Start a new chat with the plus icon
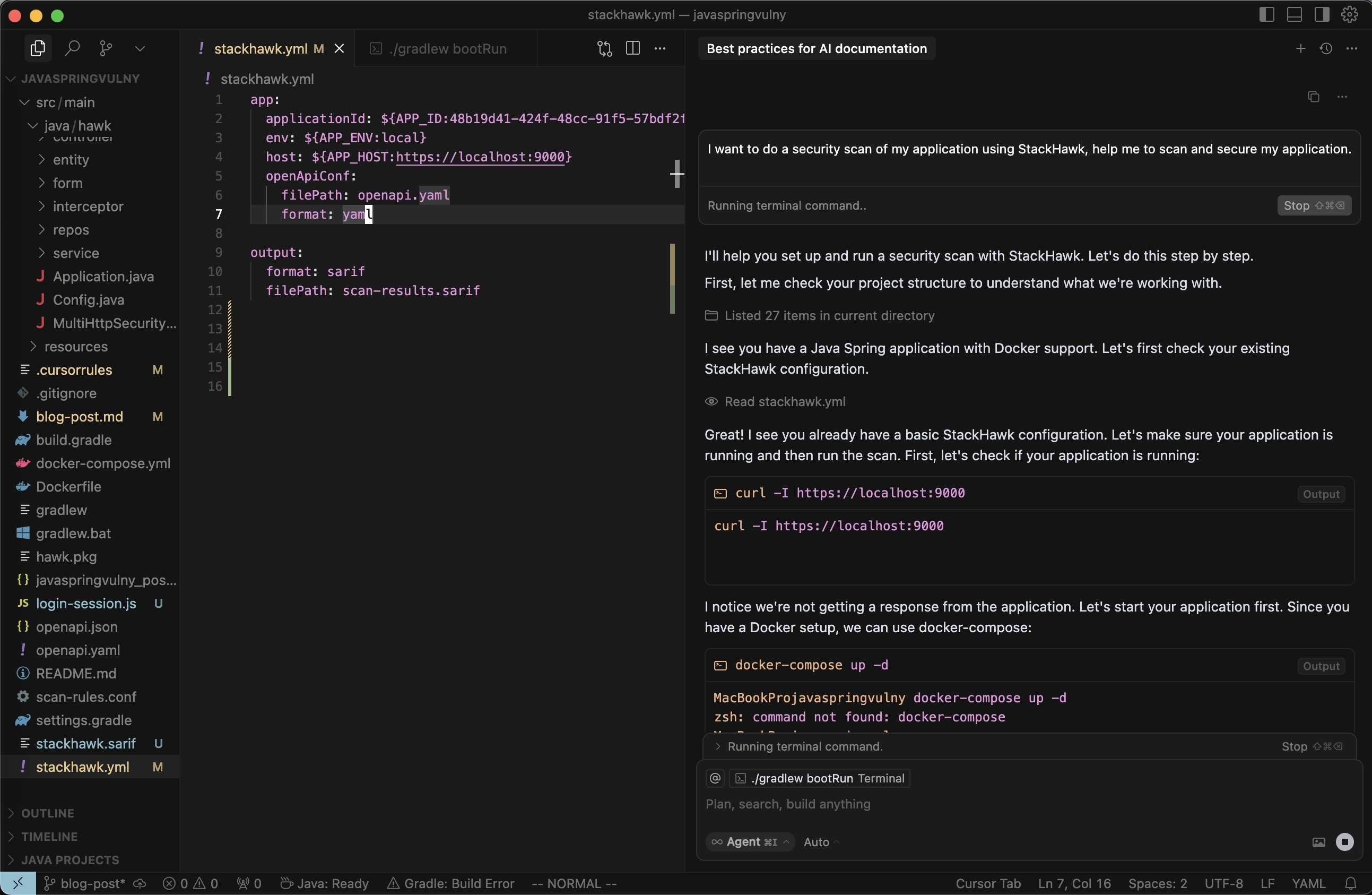The image size is (1372, 895). 1300,48
